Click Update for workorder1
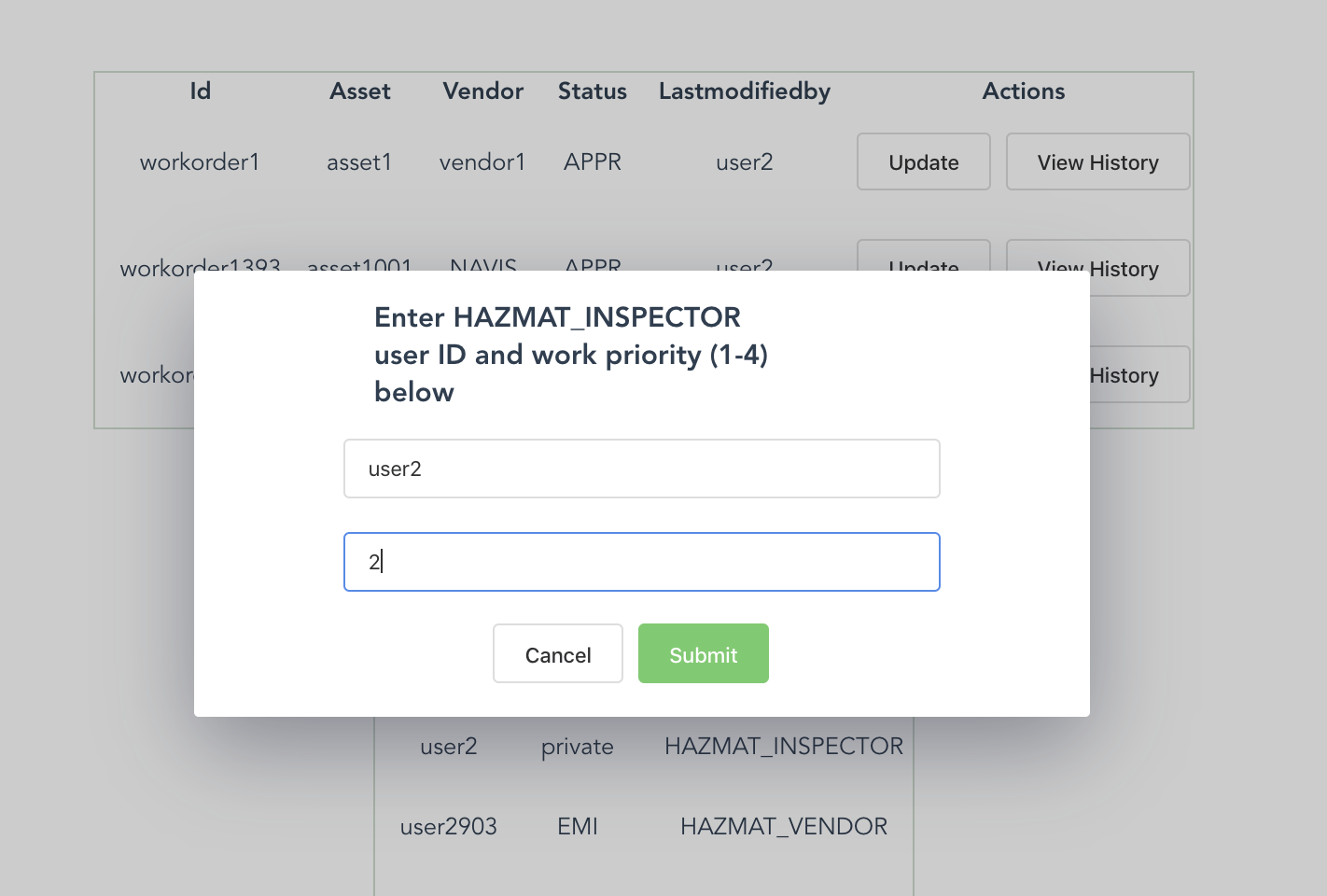The width and height of the screenshot is (1327, 896). (x=924, y=161)
